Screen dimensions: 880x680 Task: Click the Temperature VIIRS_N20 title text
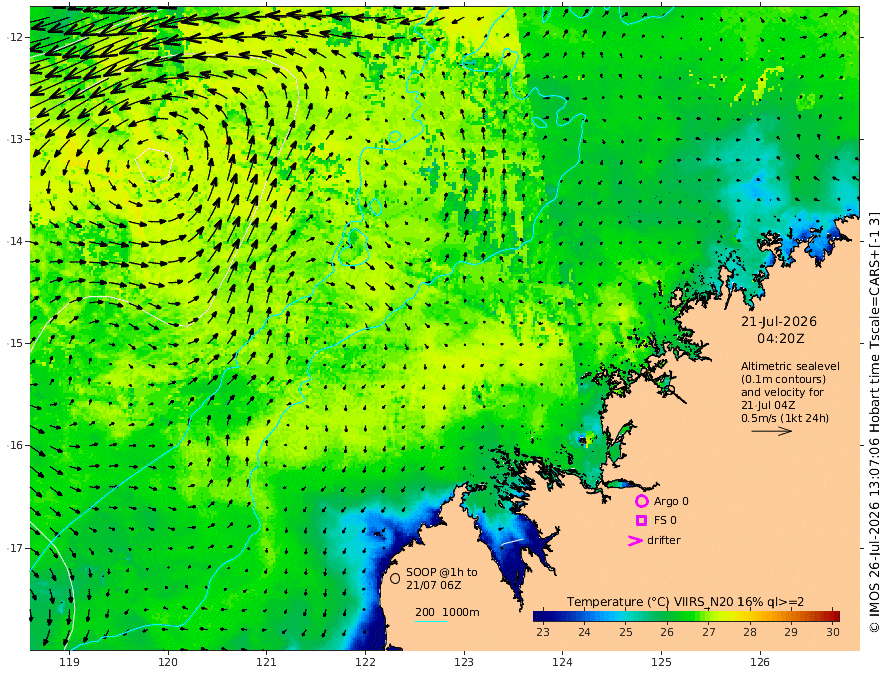click(x=685, y=602)
